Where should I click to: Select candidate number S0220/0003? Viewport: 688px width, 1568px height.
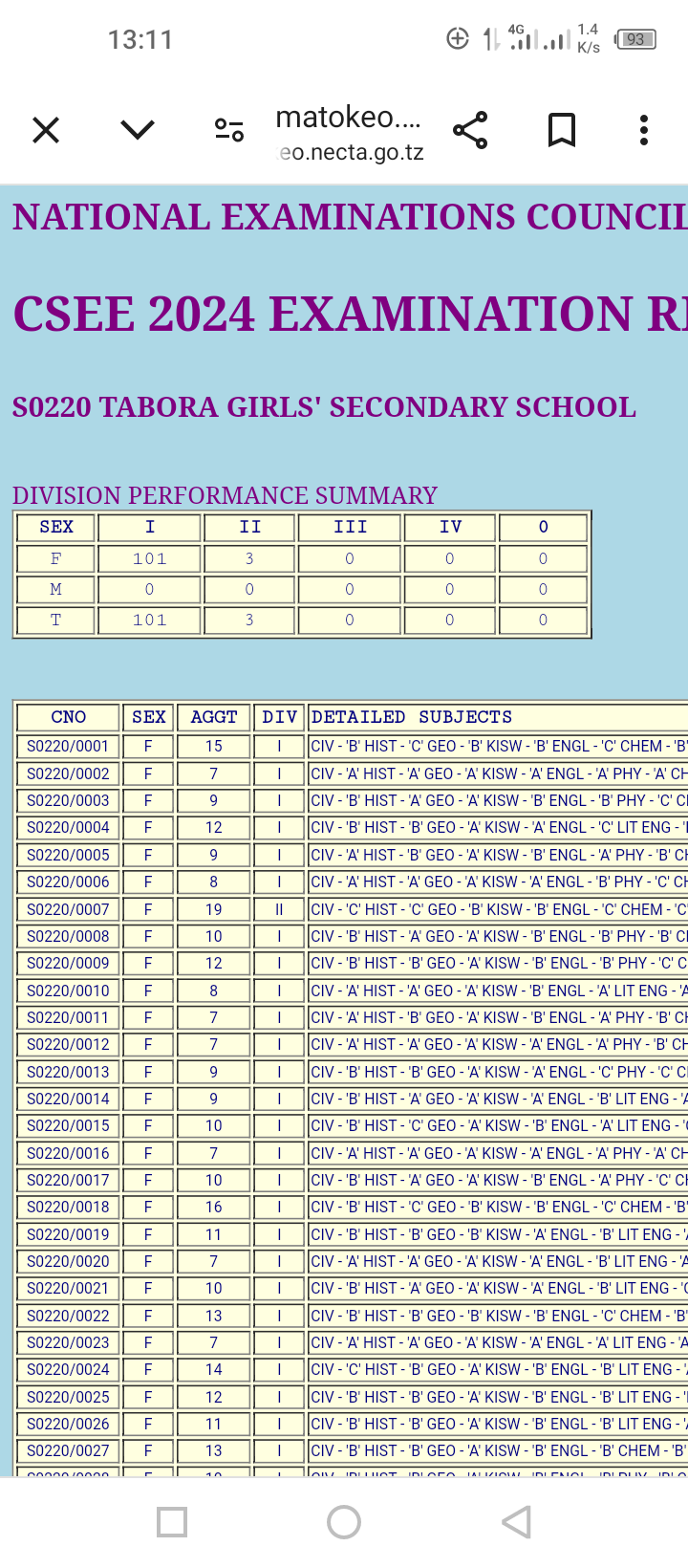[x=68, y=800]
